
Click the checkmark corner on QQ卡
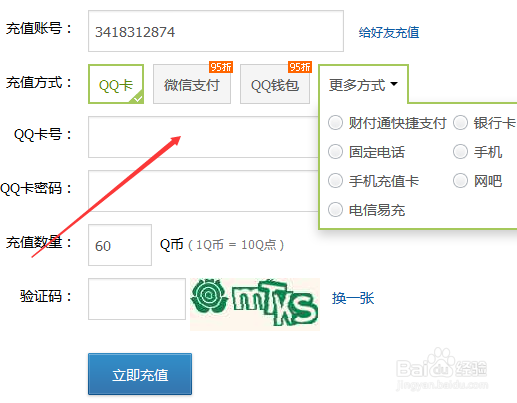[138, 98]
